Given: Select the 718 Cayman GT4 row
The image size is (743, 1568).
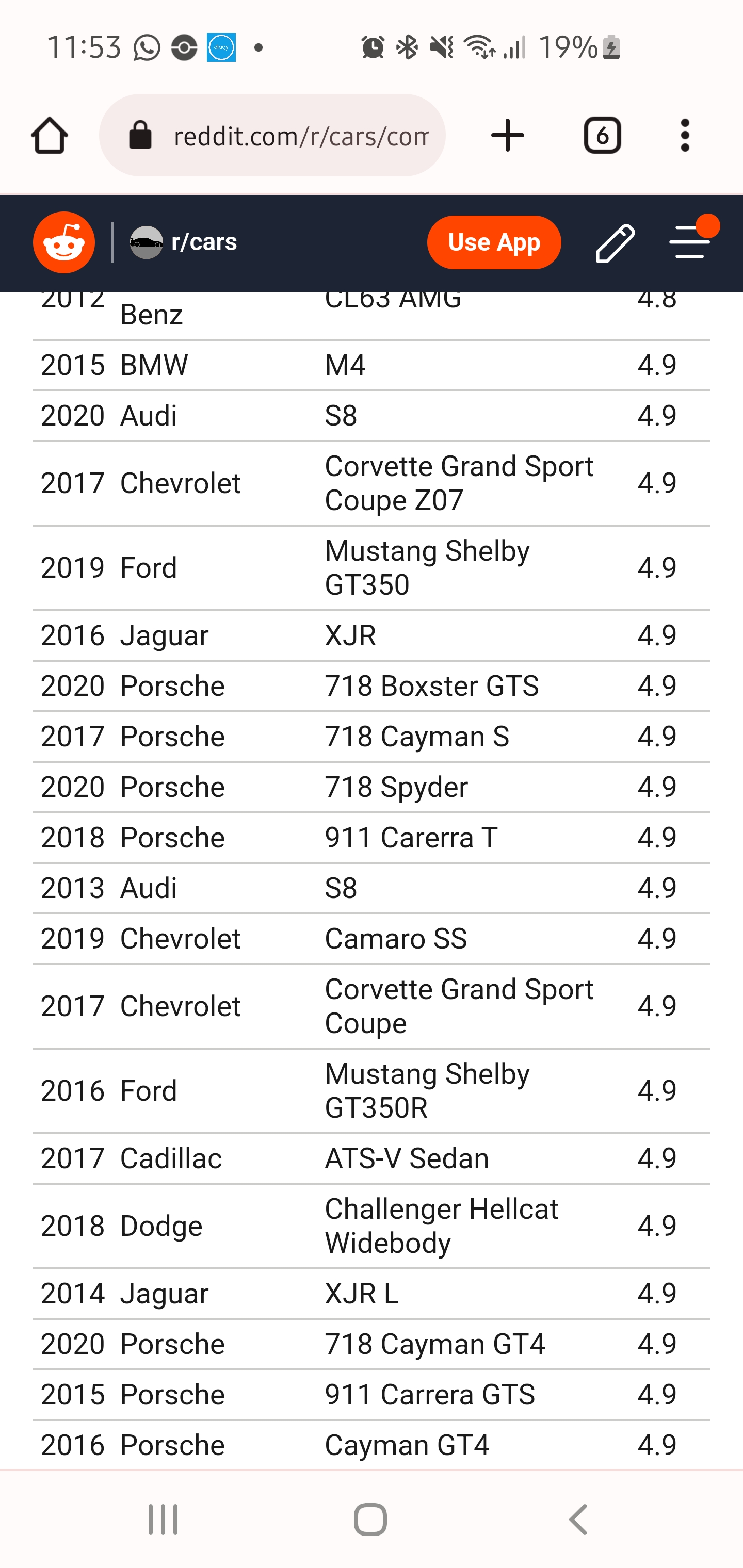Looking at the screenshot, I should 372,1344.
